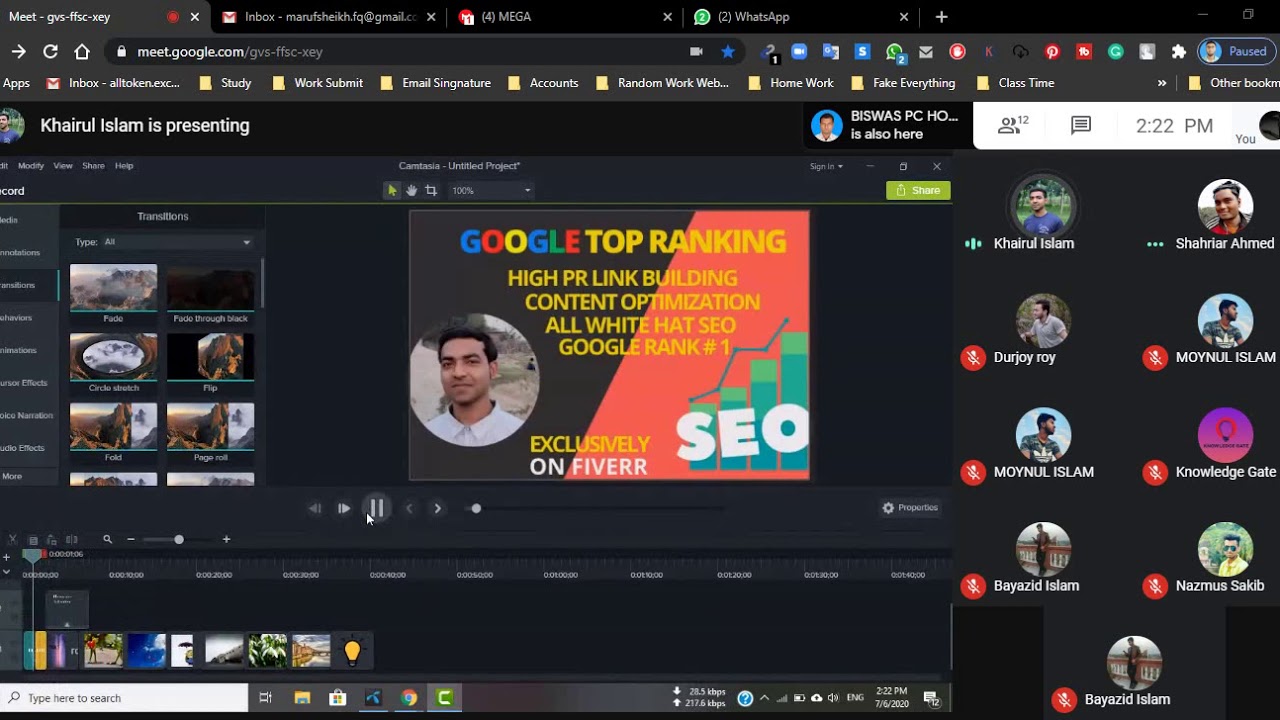
Task: Click the timeline playhead marker
Action: 33,554
